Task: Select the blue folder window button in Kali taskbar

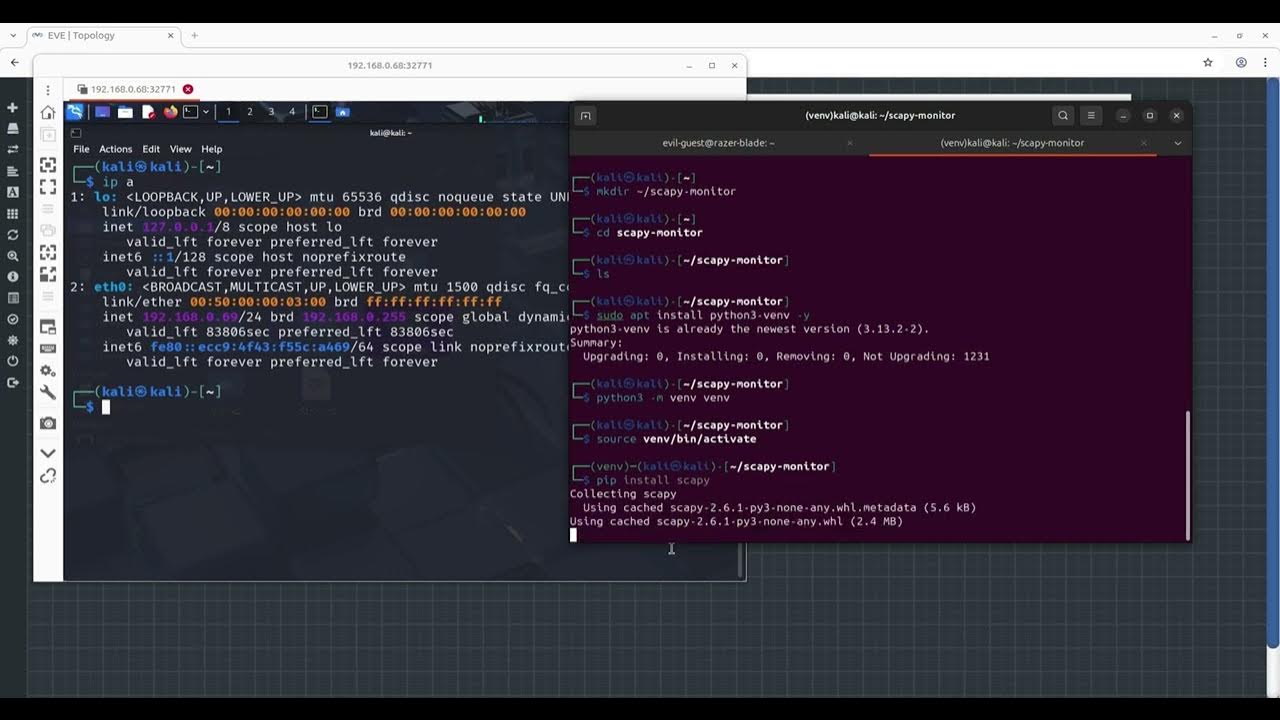Action: [x=342, y=112]
